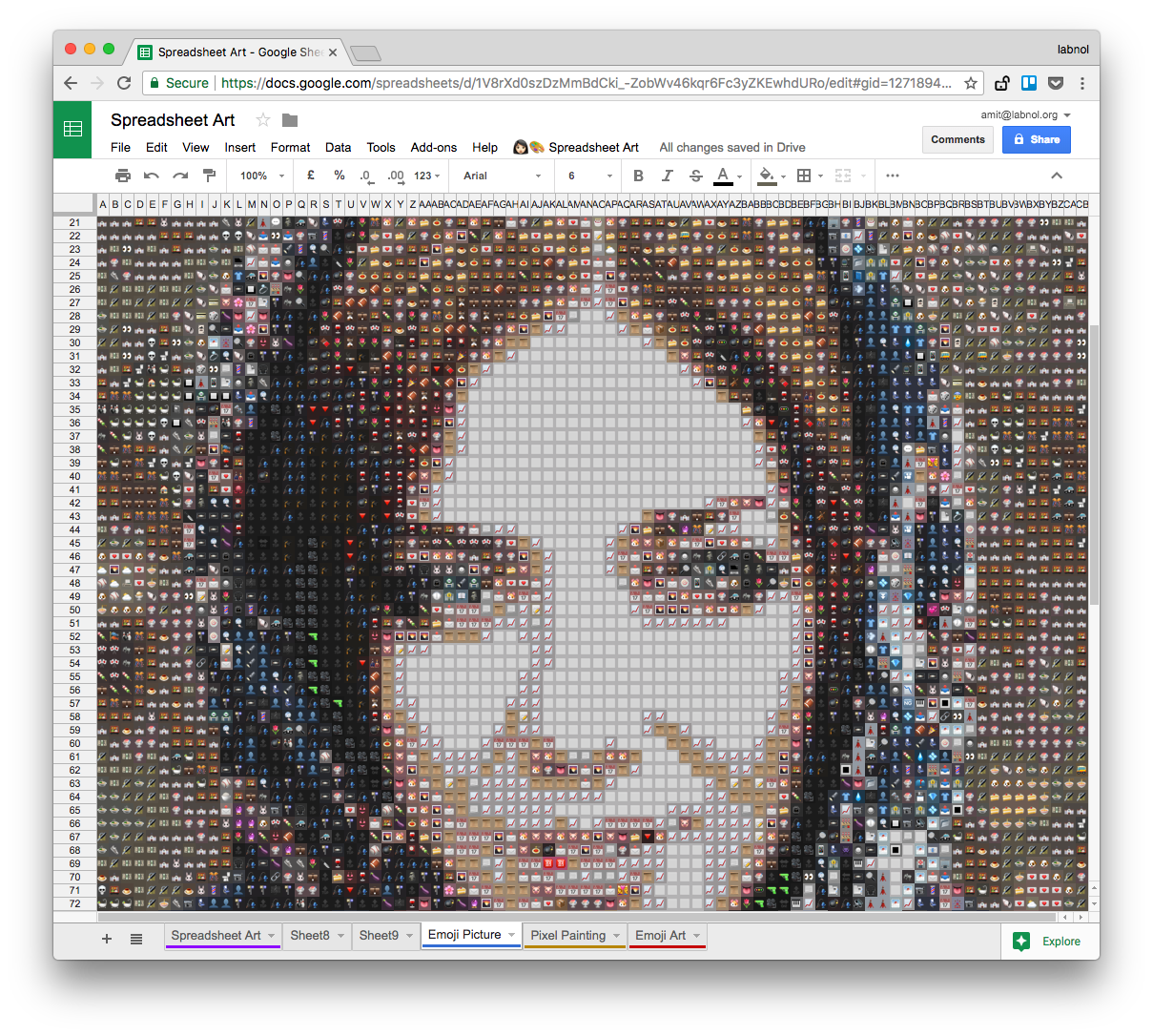Open the cell Borders tool
Image resolution: width=1153 pixels, height=1036 pixels.
(x=806, y=176)
